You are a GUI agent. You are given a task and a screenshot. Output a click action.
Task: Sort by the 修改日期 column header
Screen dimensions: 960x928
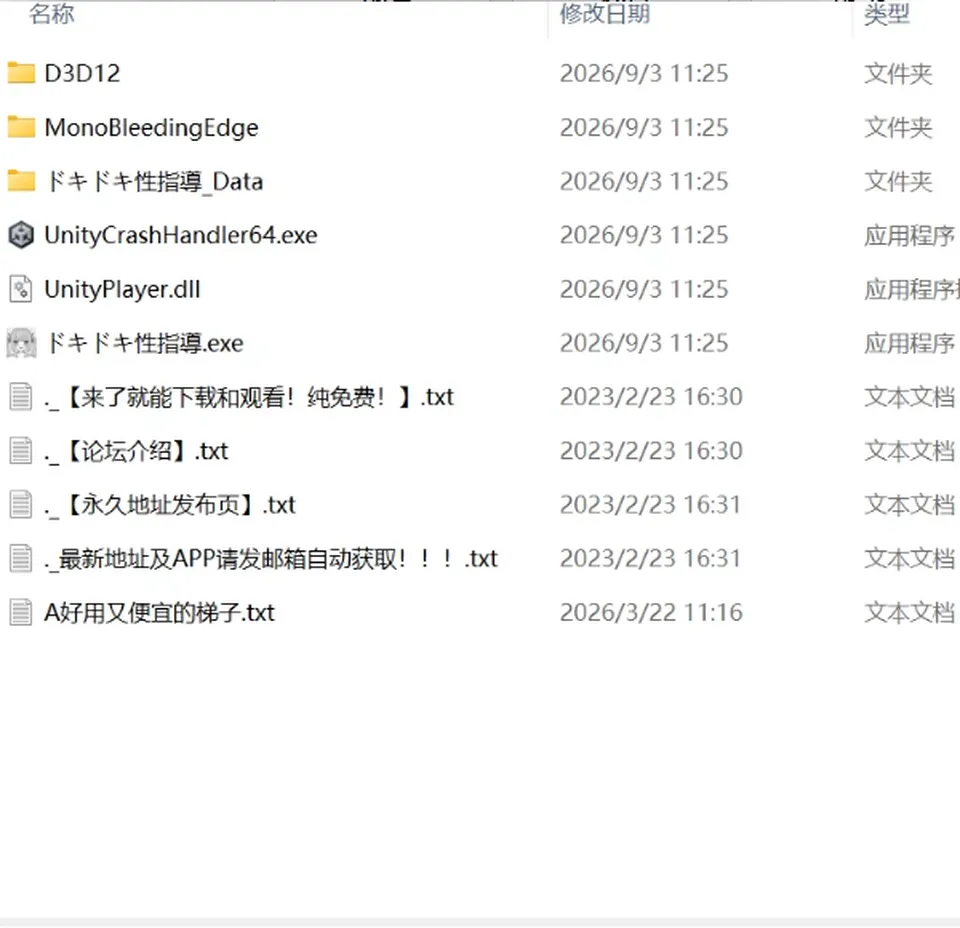[605, 13]
